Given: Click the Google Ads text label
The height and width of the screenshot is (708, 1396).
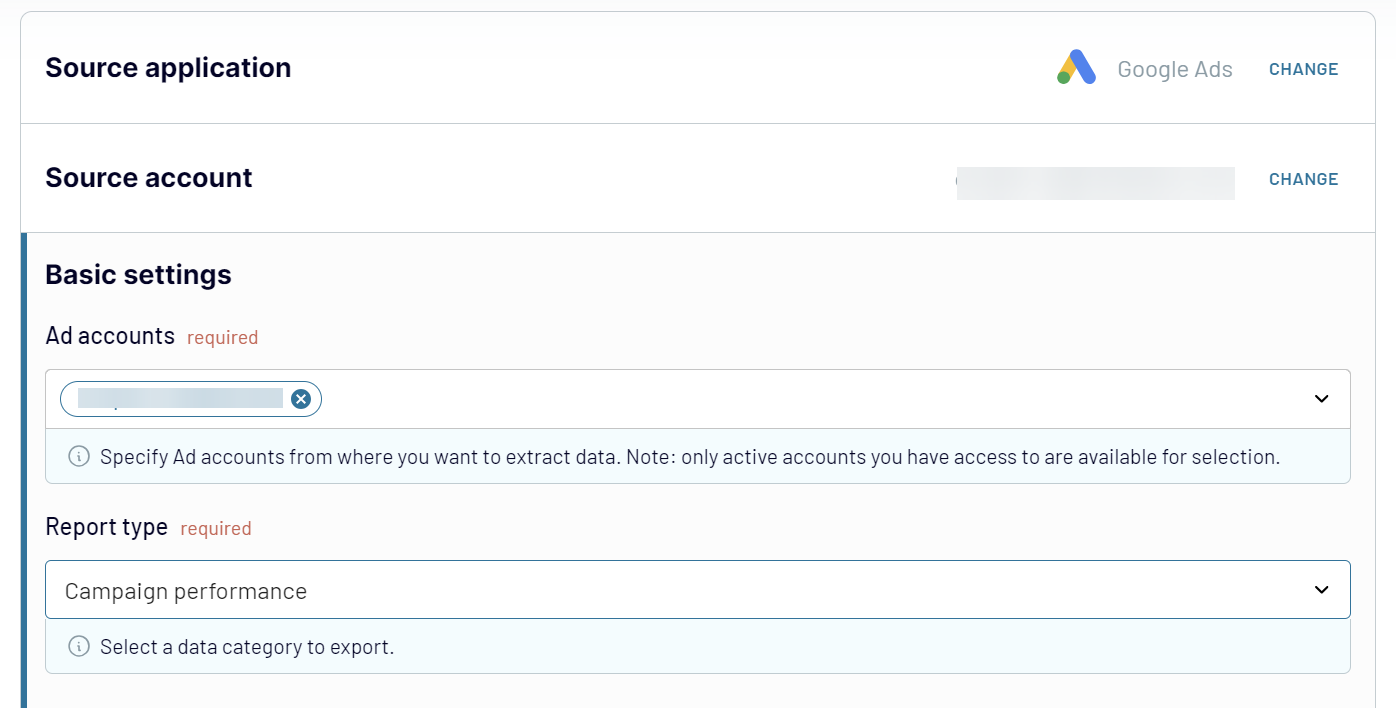Looking at the screenshot, I should tap(1175, 69).
